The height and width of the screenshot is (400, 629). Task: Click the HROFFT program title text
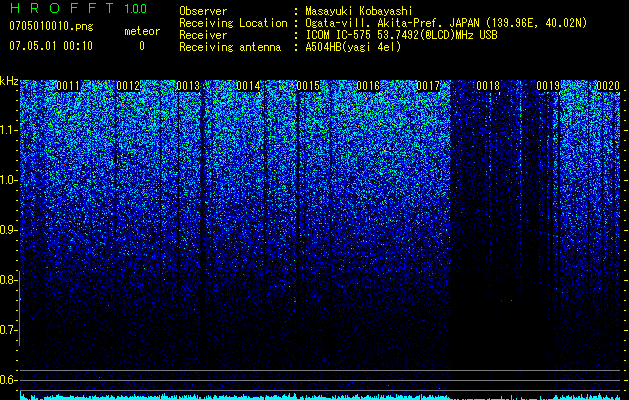(x=61, y=8)
